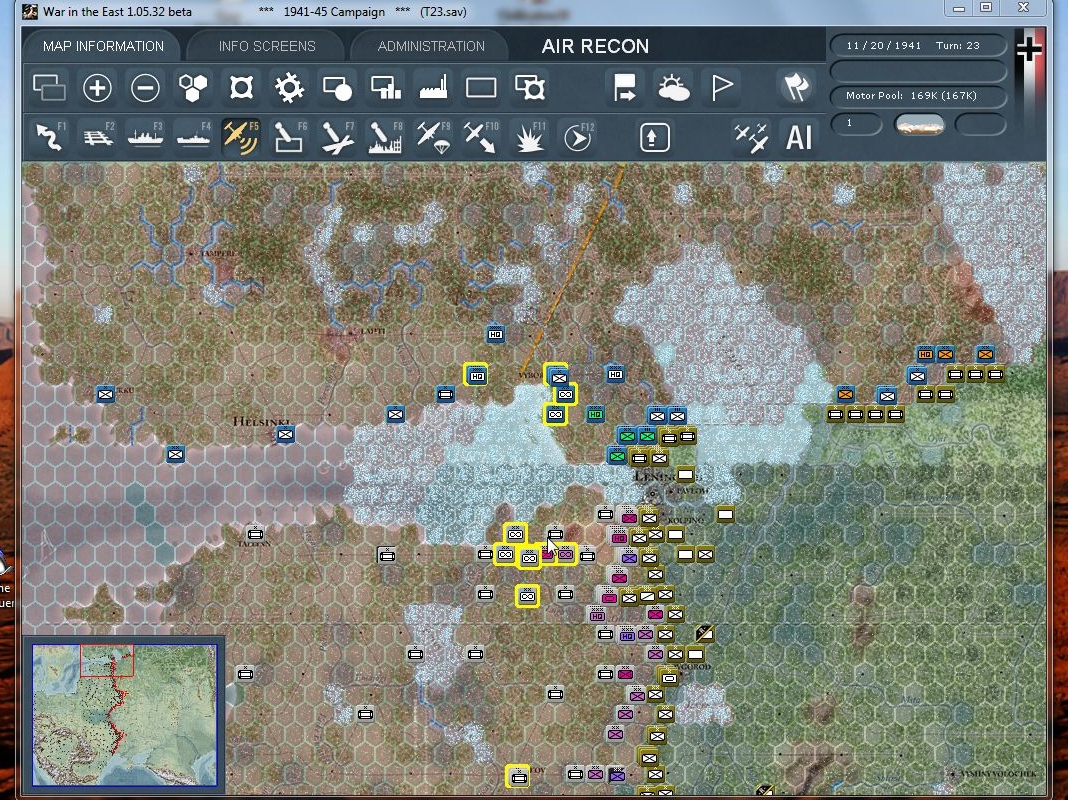This screenshot has height=800, width=1068.
Task: Select bomb unit F6 mode icon
Action: 289,137
